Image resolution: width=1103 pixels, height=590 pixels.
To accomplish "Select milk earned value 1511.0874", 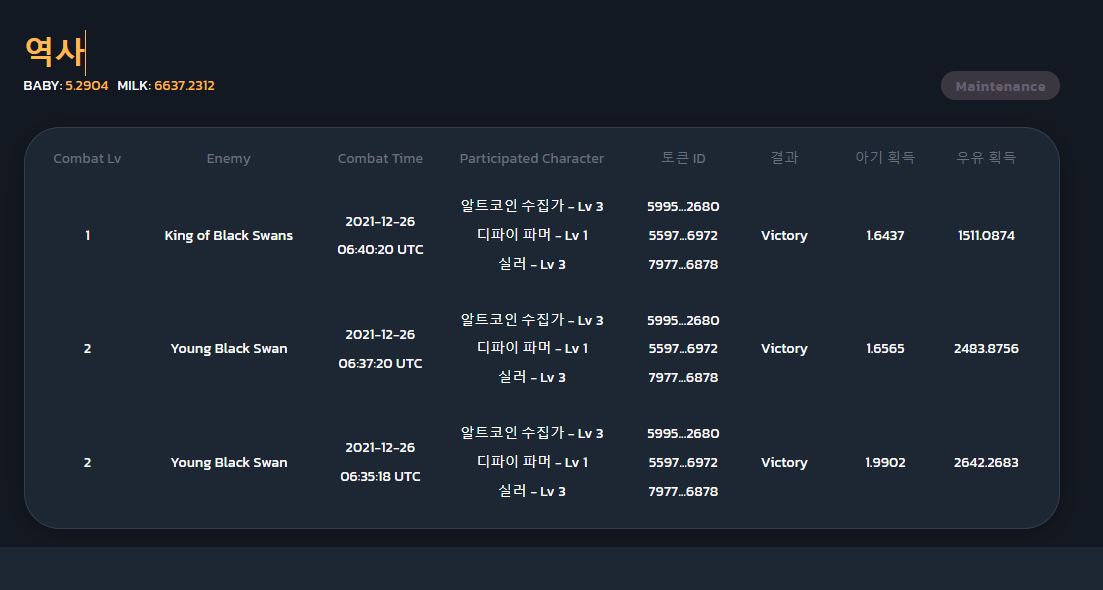I will click(986, 236).
